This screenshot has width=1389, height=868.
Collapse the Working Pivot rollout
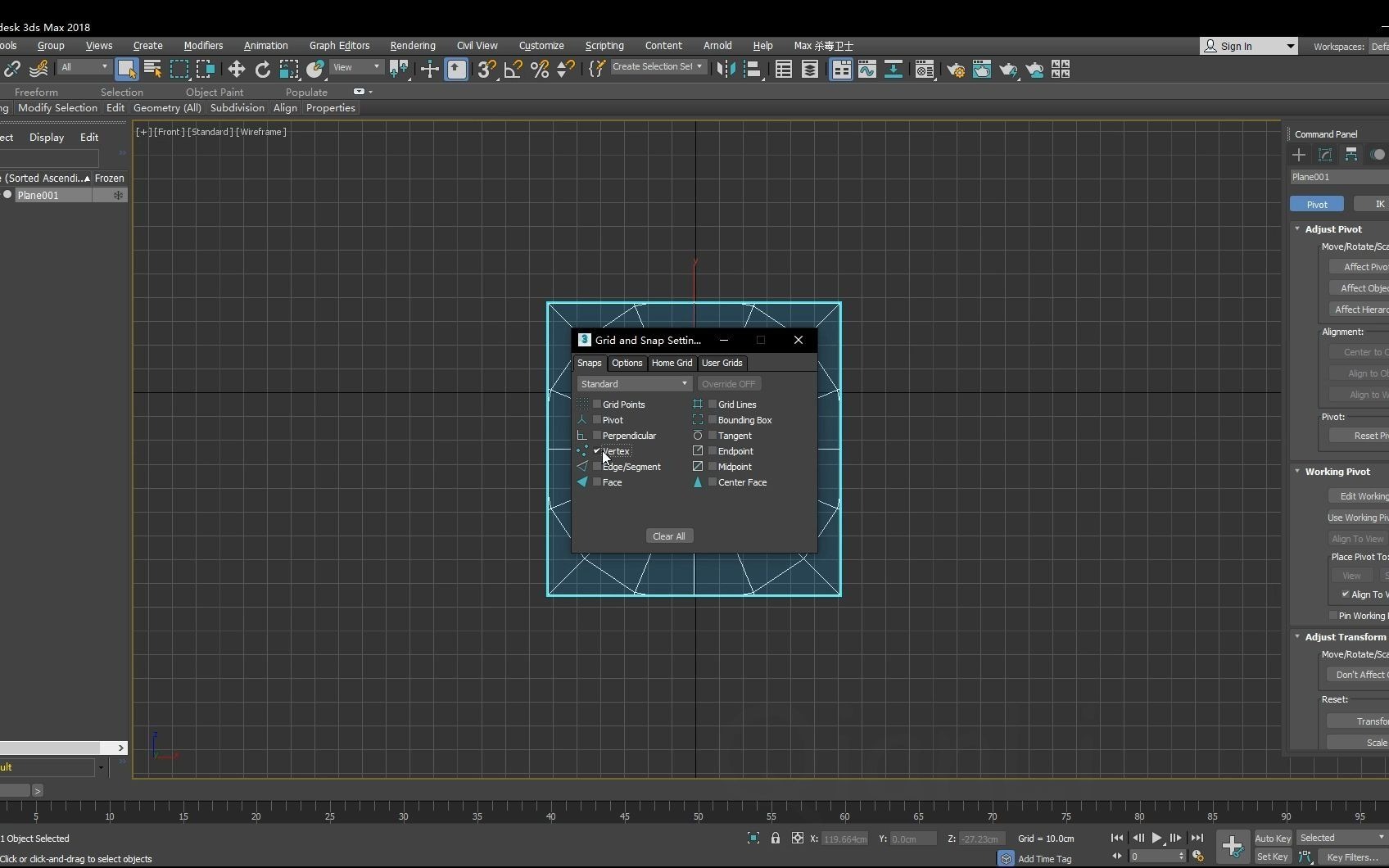(1297, 472)
